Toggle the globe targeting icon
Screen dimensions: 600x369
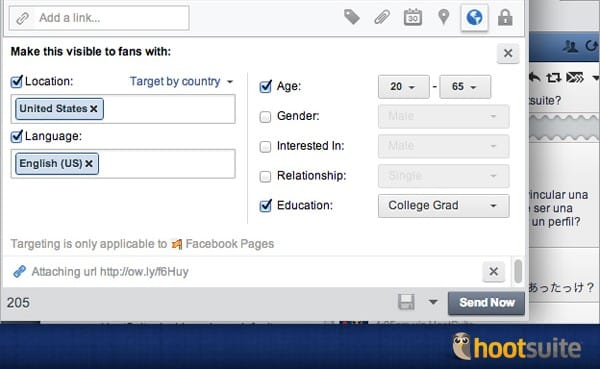474,18
